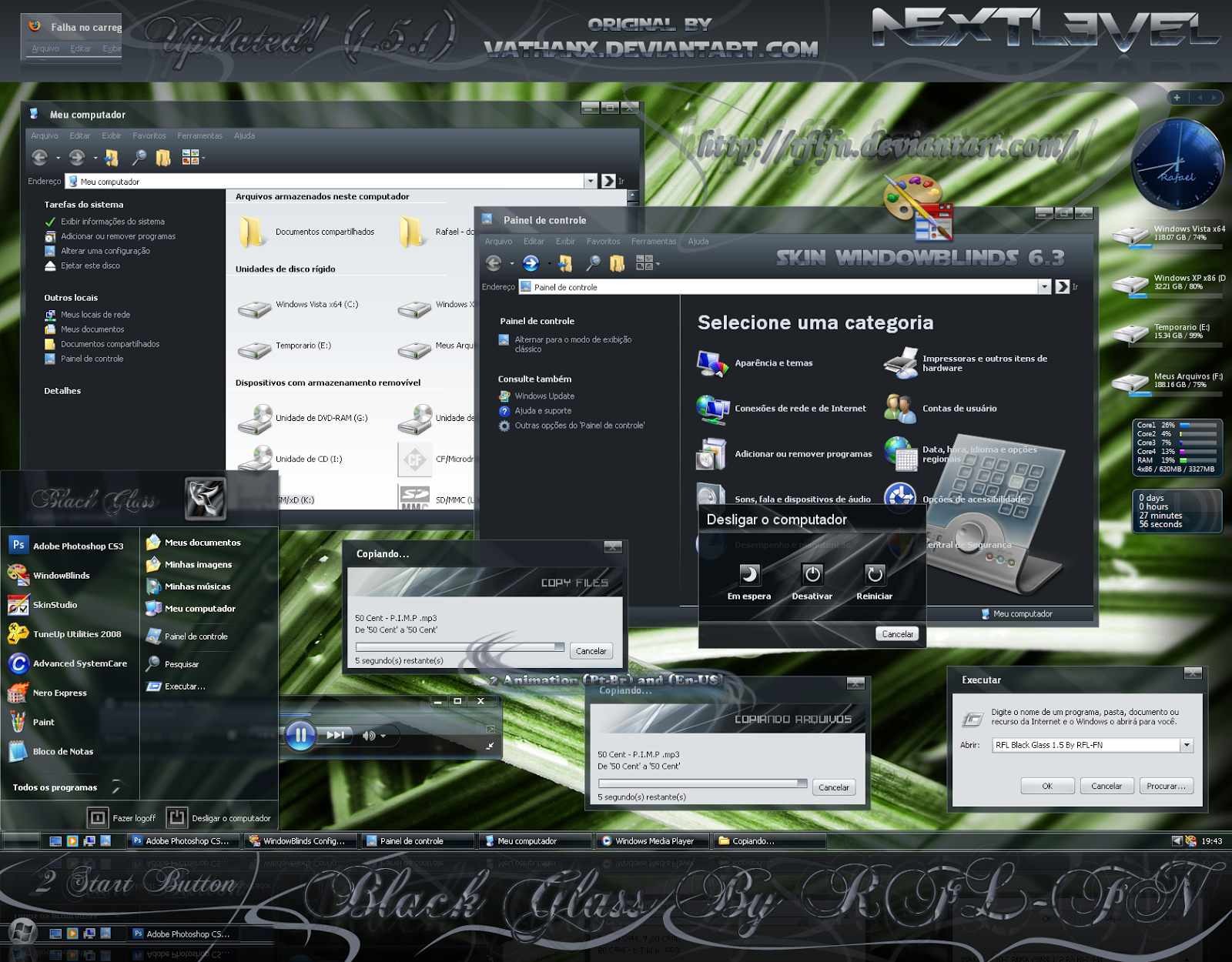Click Fazer logoff button in start menu
The width and height of the screenshot is (1232, 962).
(x=122, y=818)
